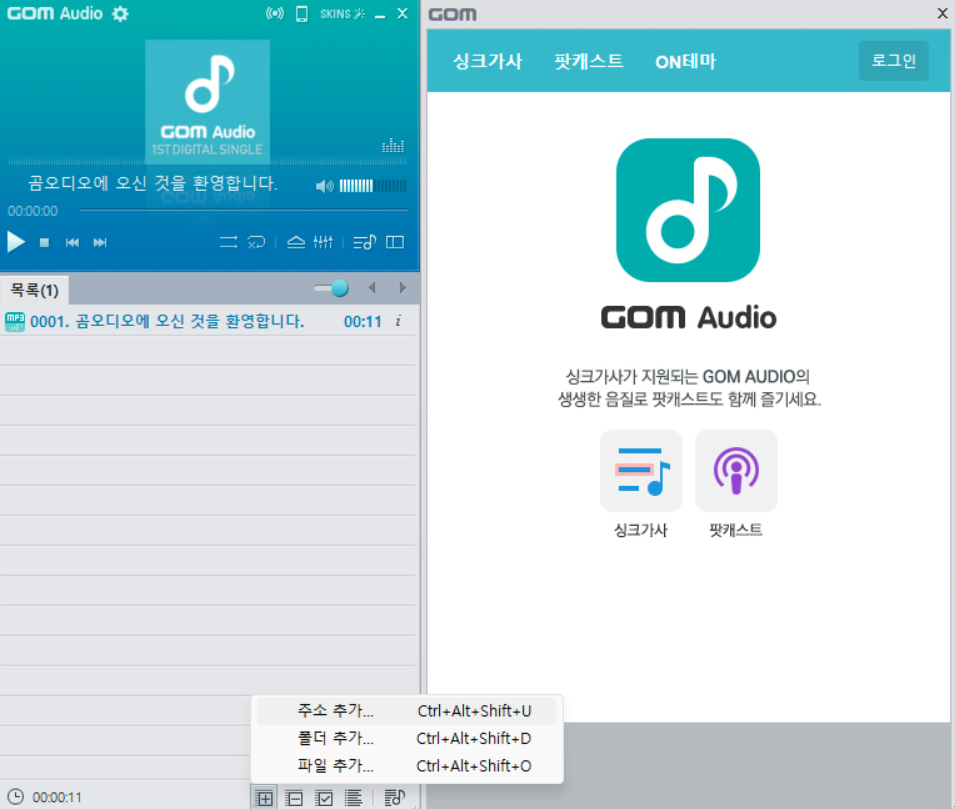955x809 pixels.
Task: Click the clock timer icon in status bar
Action: [15, 797]
